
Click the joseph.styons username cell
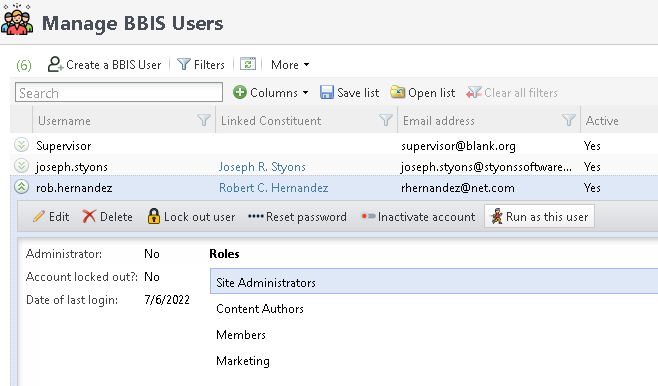point(72,167)
